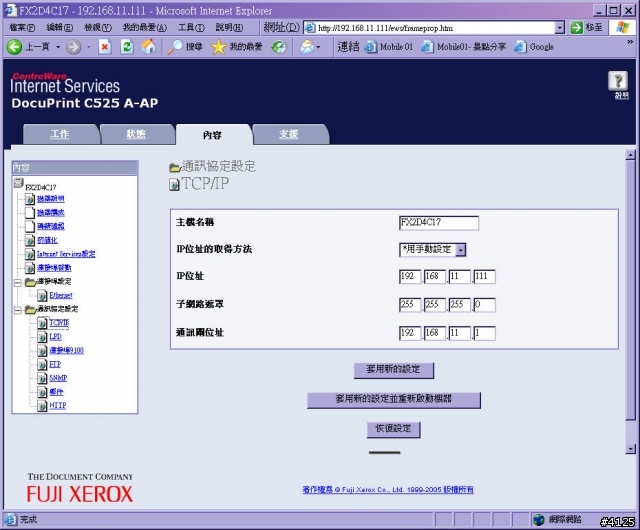Click the page scrollbar down arrow
The height and width of the screenshot is (530, 640).
pyautogui.click(x=631, y=449)
